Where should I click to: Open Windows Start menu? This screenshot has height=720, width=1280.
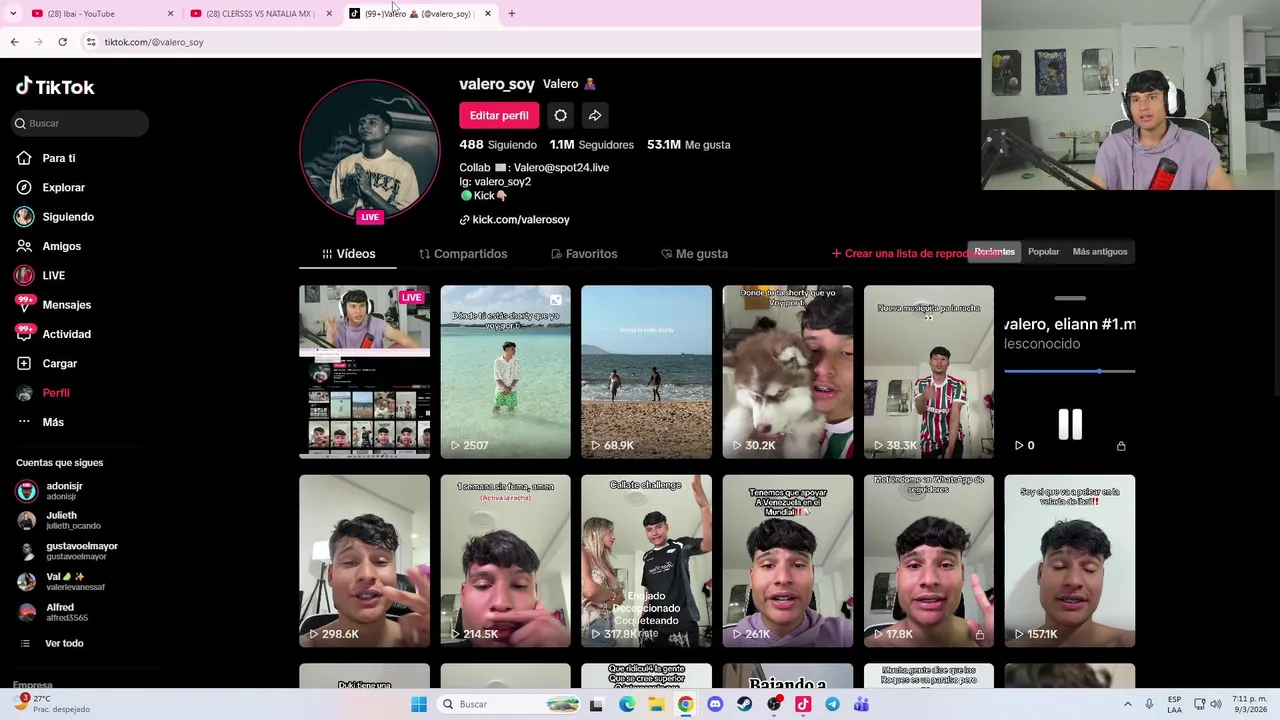(x=419, y=704)
